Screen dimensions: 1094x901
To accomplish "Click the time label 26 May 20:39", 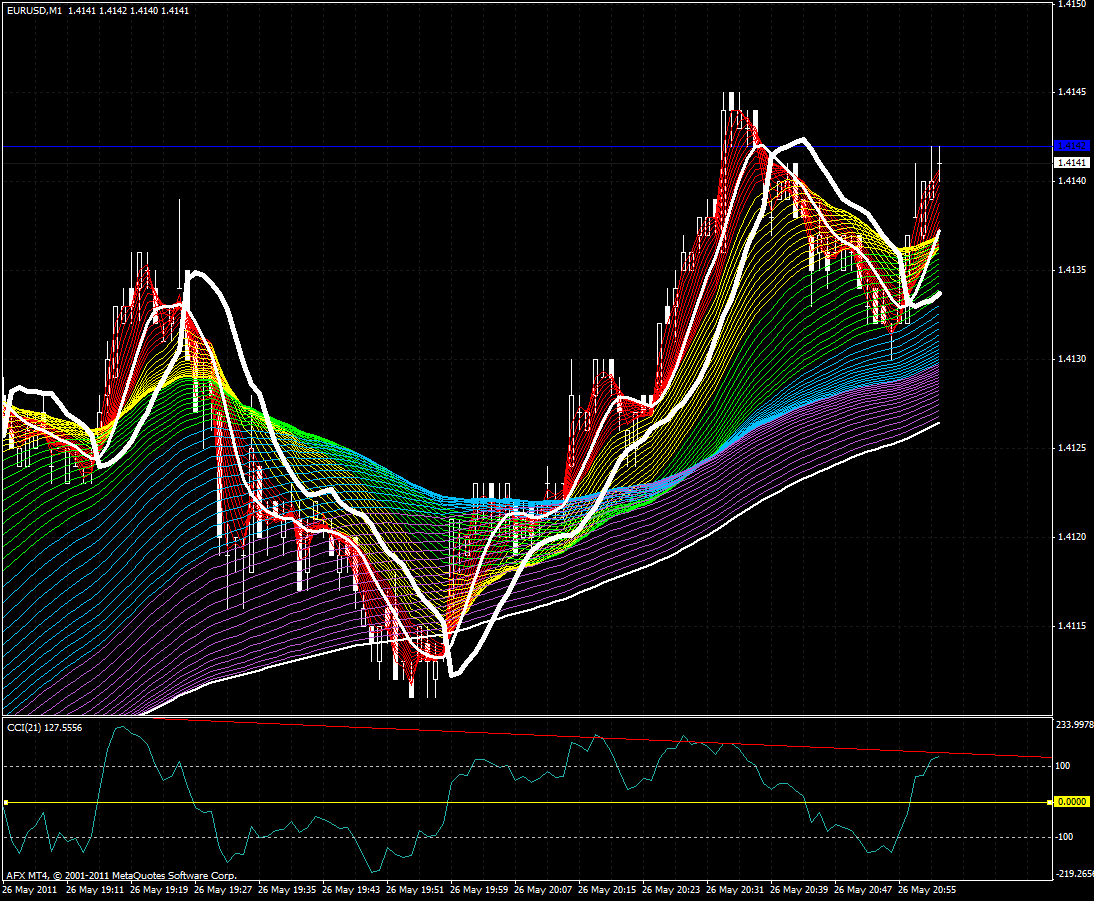I will pos(799,890).
